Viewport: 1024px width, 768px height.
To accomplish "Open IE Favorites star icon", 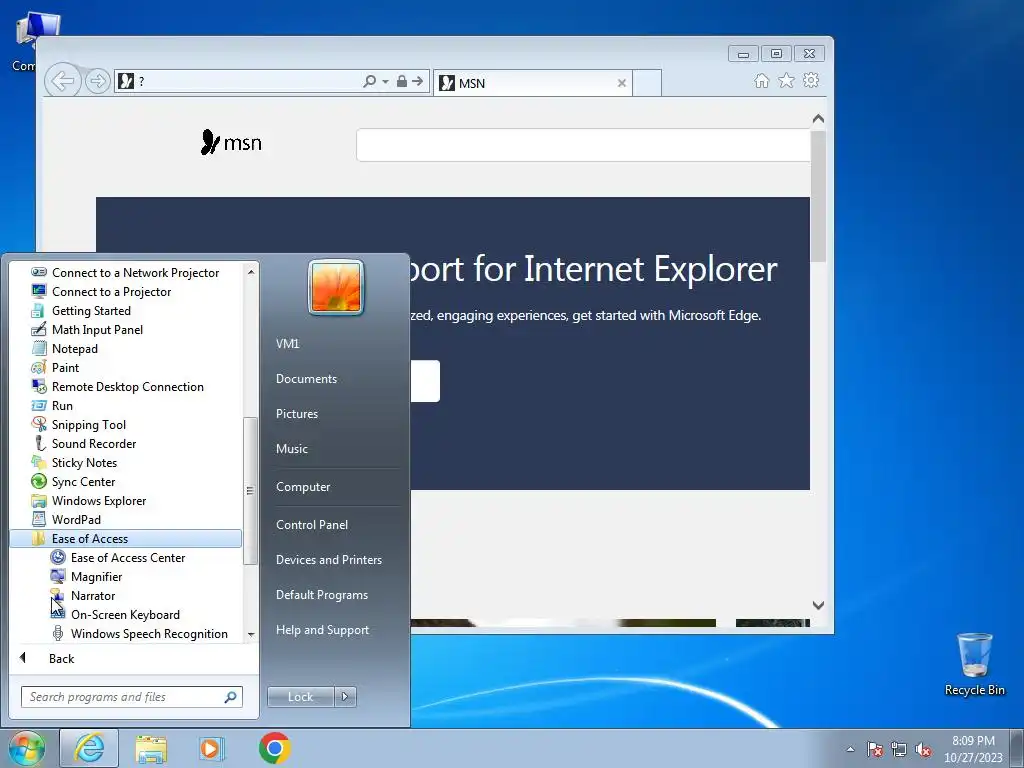I will pos(786,80).
